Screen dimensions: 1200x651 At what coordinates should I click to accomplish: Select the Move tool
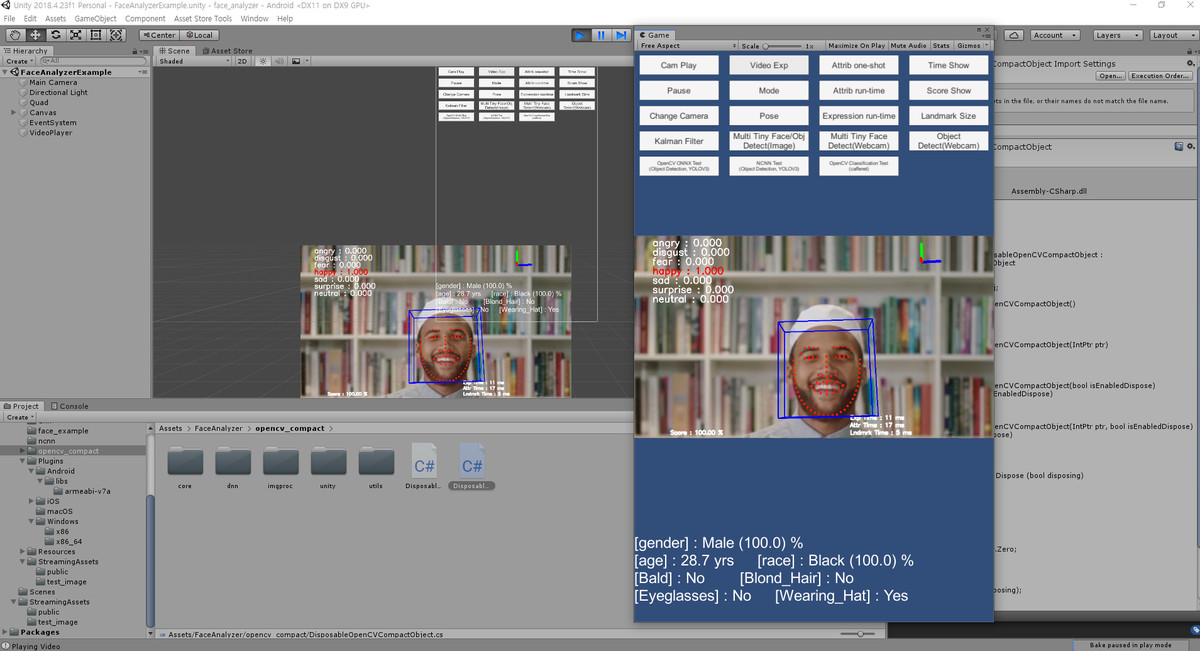click(35, 35)
